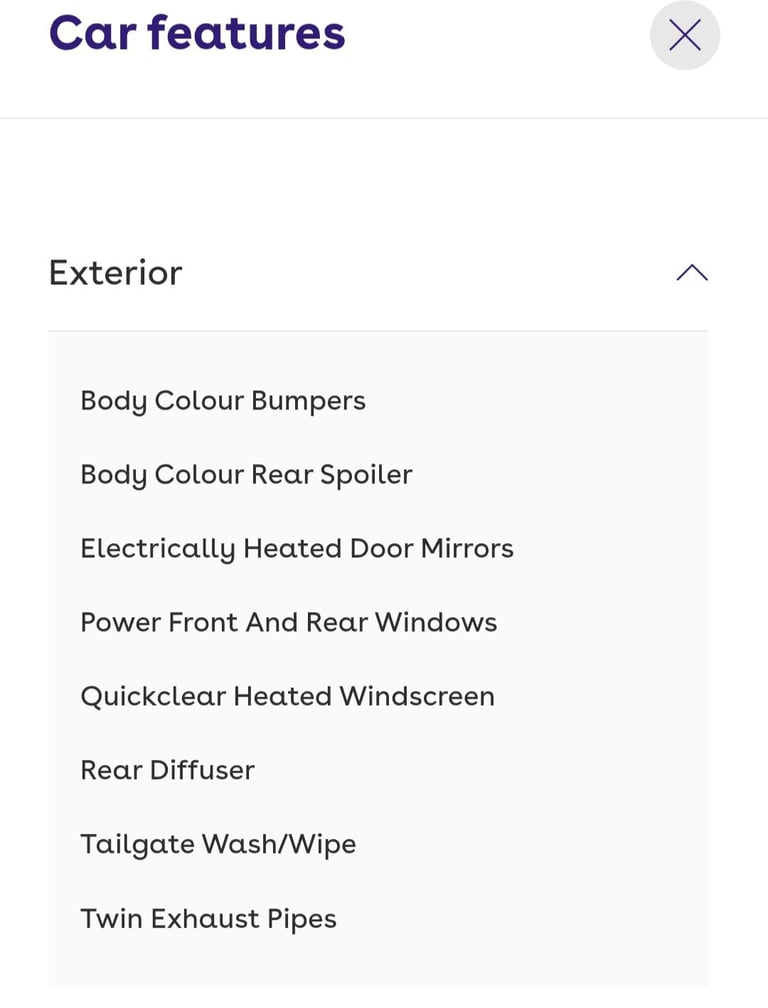This screenshot has height=1008, width=768.
Task: Click Quickclear Heated Windscreen entry
Action: click(287, 697)
